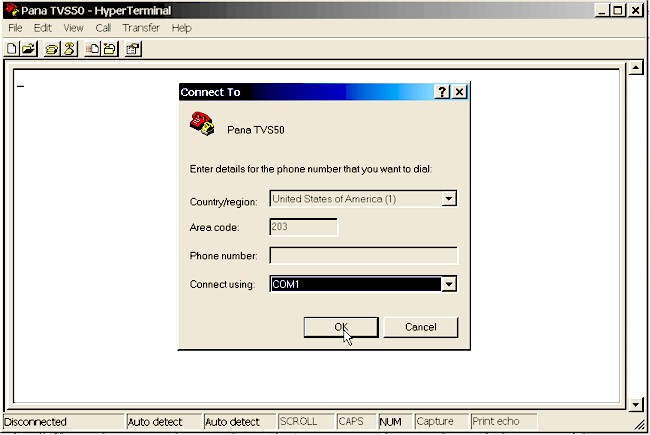Click the New connection toolbar icon
The height and width of the screenshot is (435, 650).
12,48
